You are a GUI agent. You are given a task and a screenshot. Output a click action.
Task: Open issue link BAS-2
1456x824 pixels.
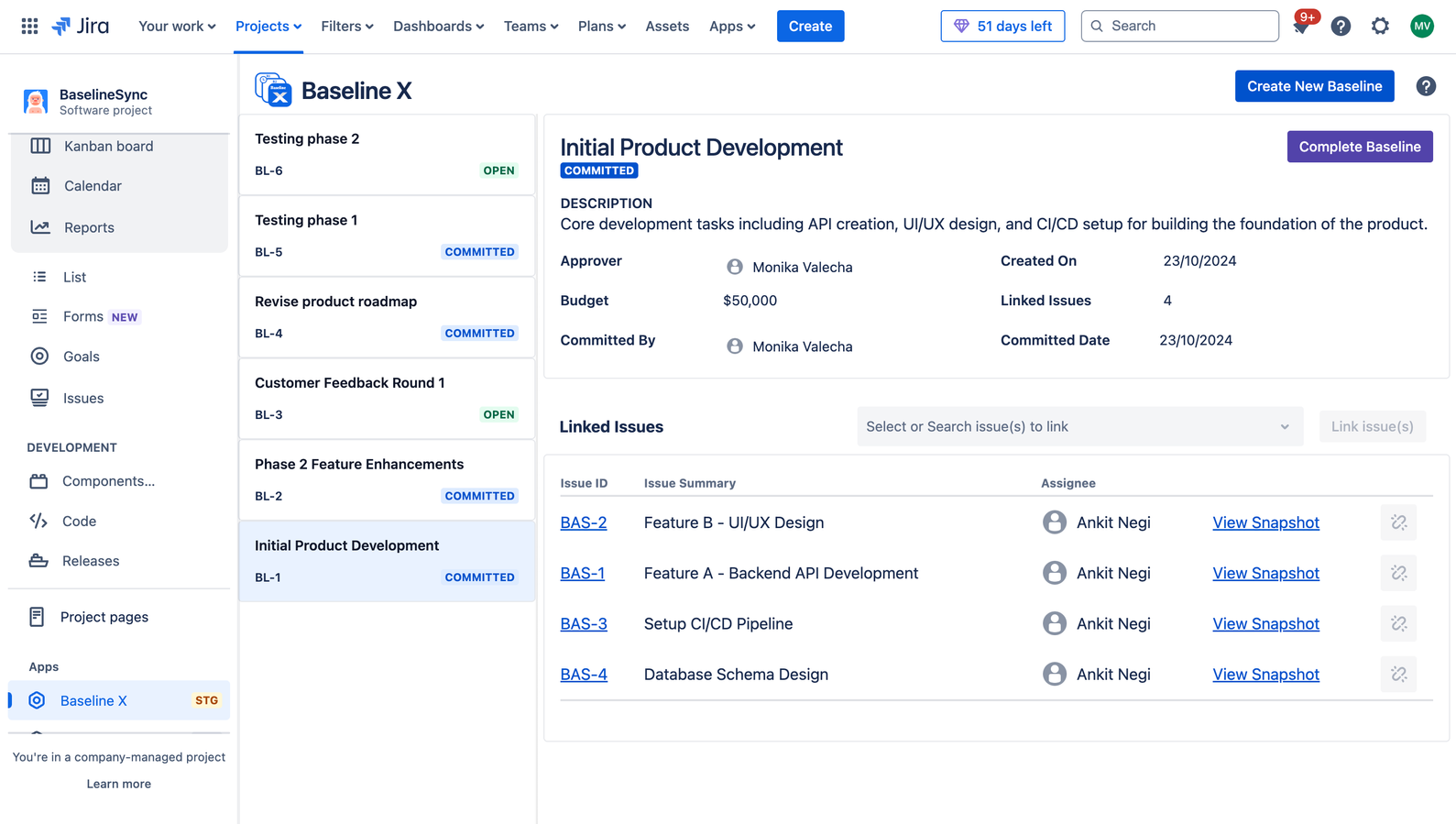(584, 522)
